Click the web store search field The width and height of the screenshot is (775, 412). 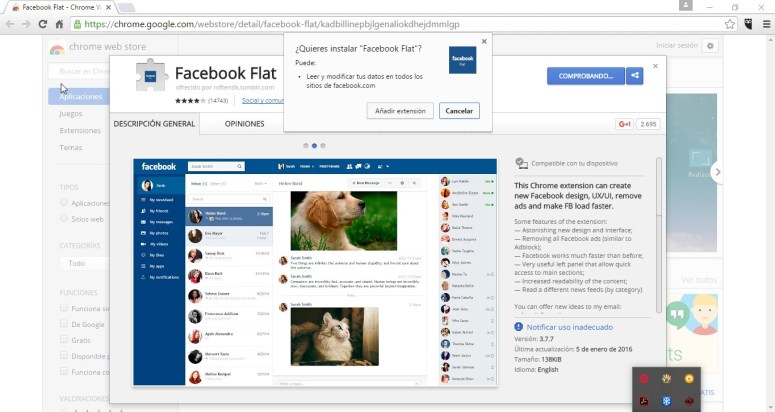79,71
